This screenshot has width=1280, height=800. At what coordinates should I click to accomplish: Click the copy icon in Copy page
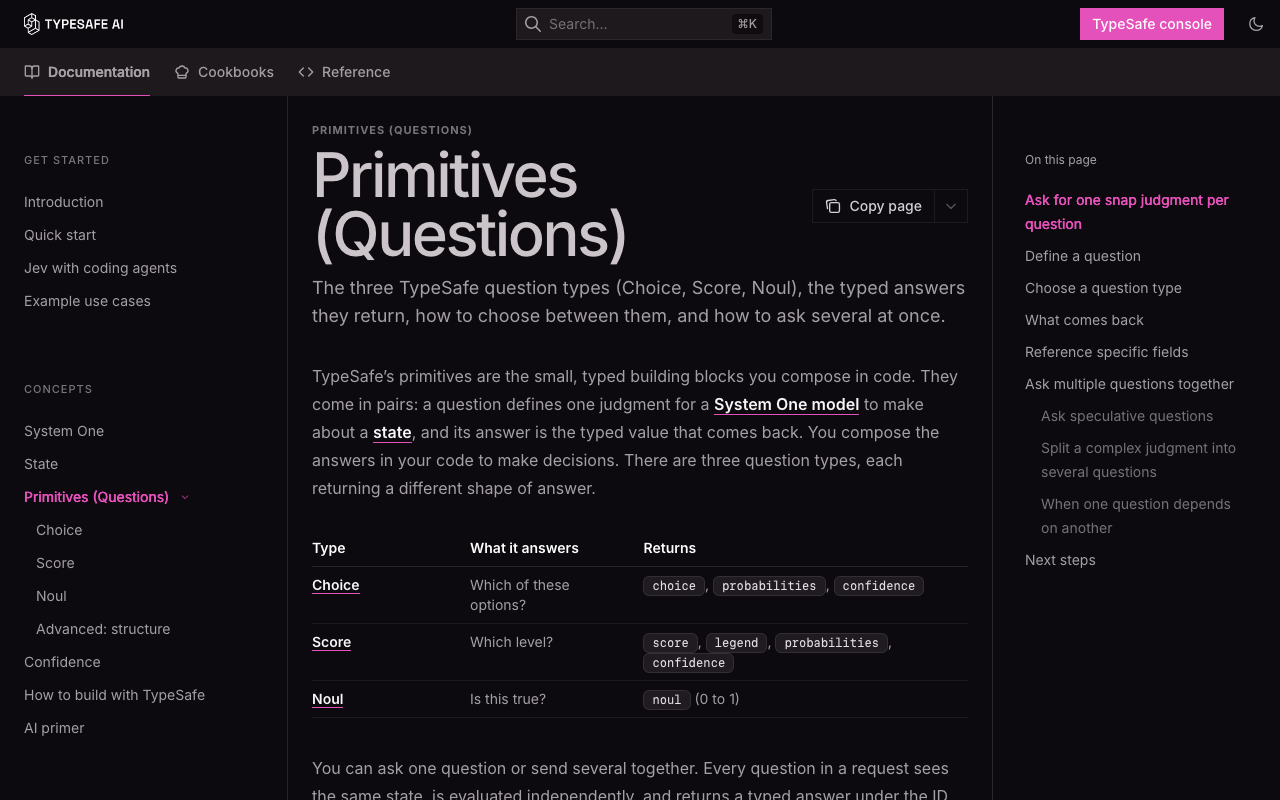833,206
